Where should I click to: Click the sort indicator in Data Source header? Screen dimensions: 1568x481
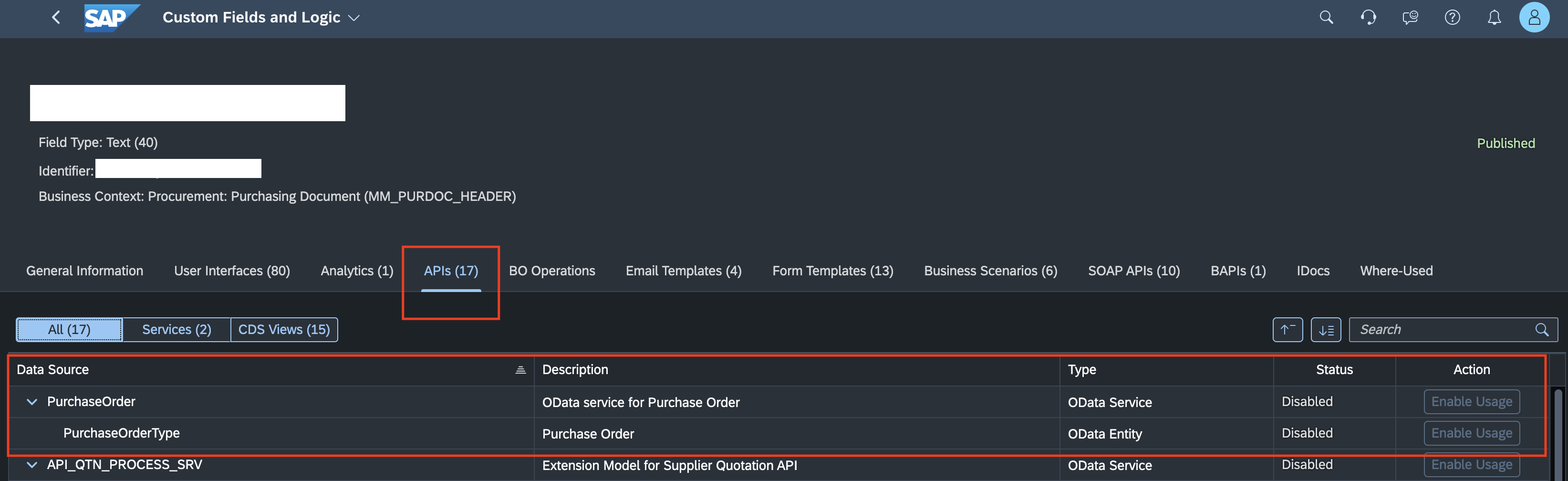(x=520, y=370)
